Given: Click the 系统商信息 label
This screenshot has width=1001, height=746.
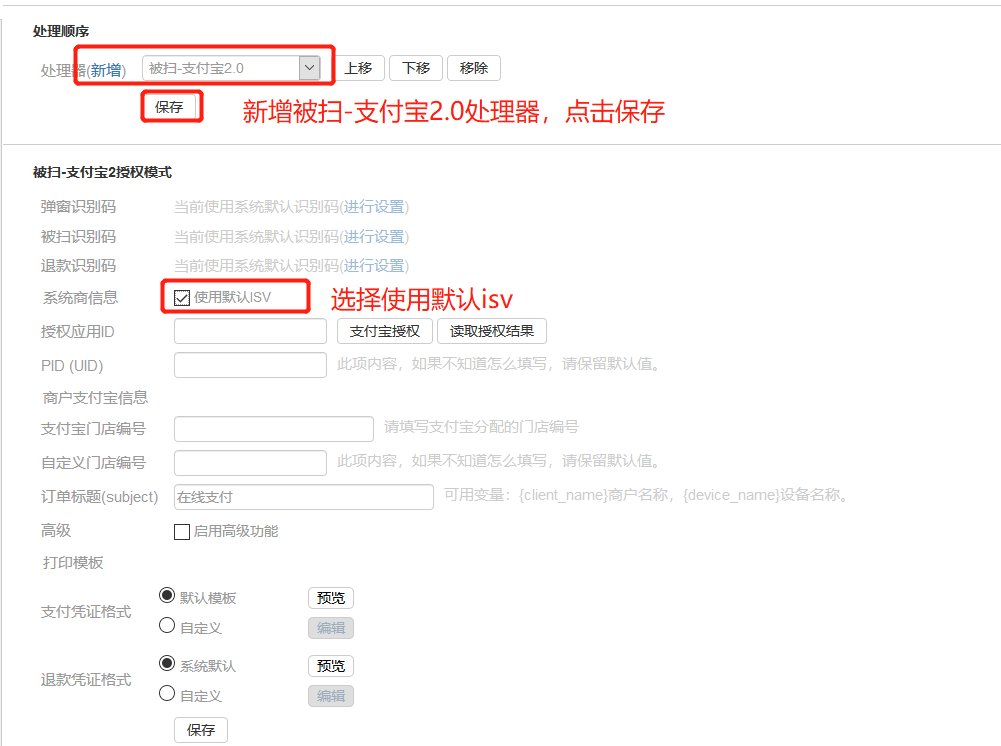Looking at the screenshot, I should point(80,298).
